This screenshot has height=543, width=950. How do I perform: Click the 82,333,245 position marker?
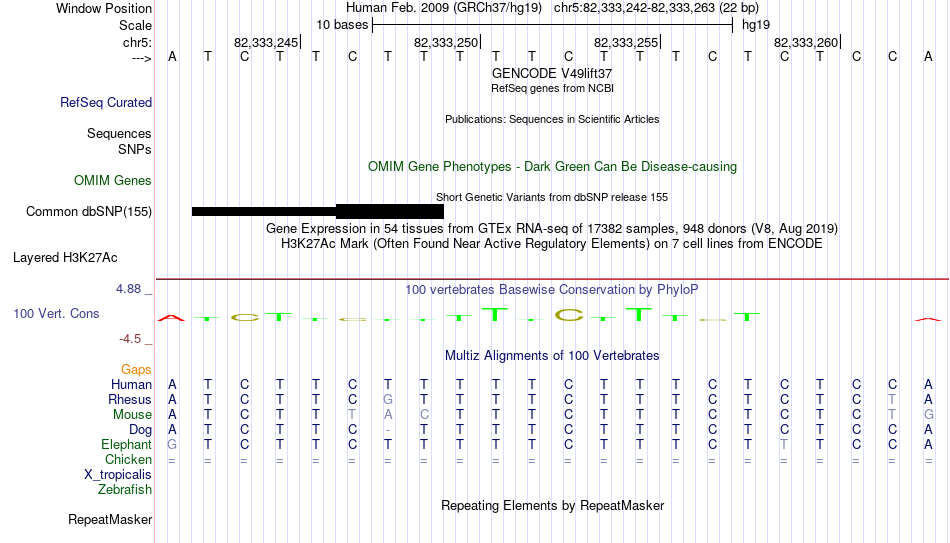tap(267, 42)
